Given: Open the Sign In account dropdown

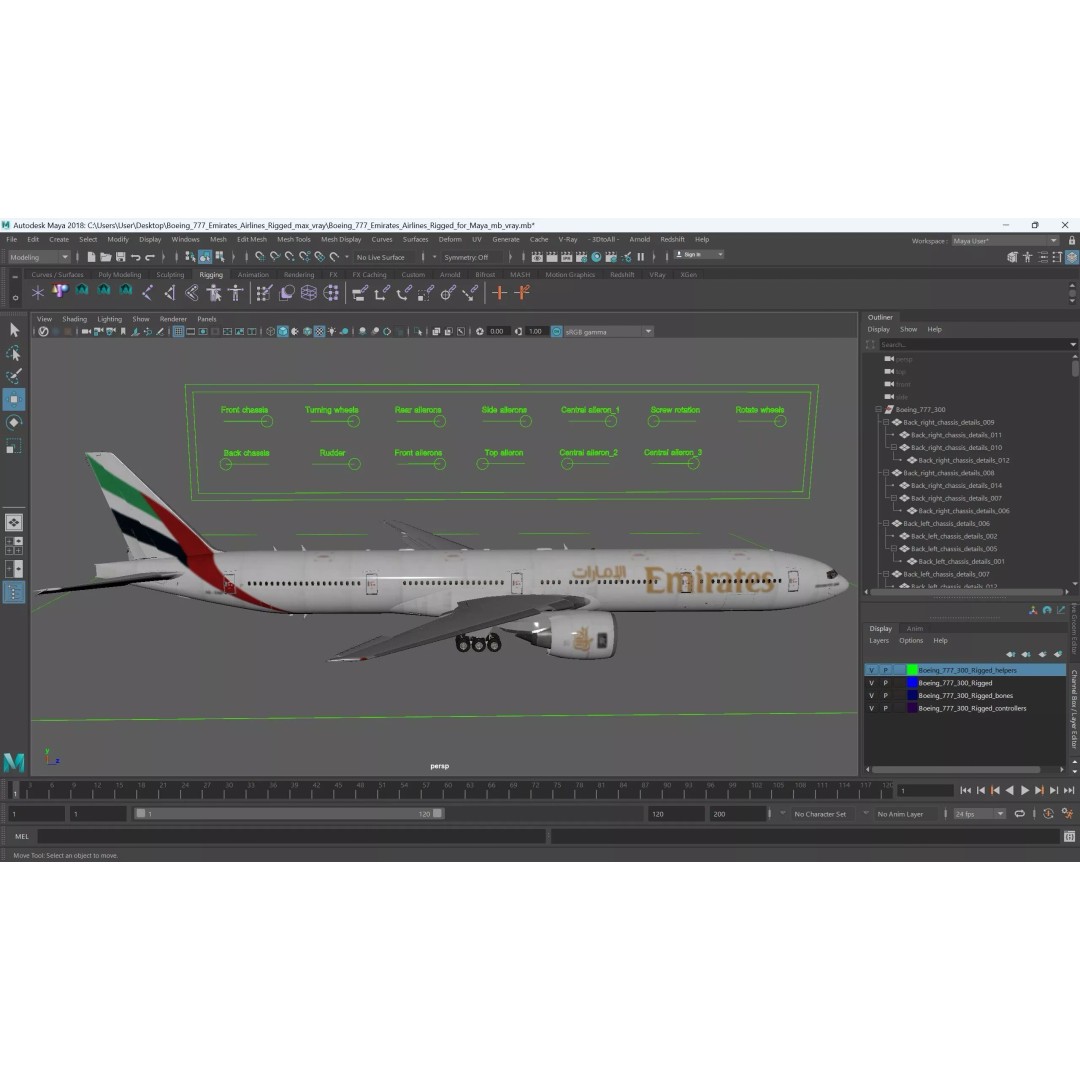Looking at the screenshot, I should coord(698,255).
